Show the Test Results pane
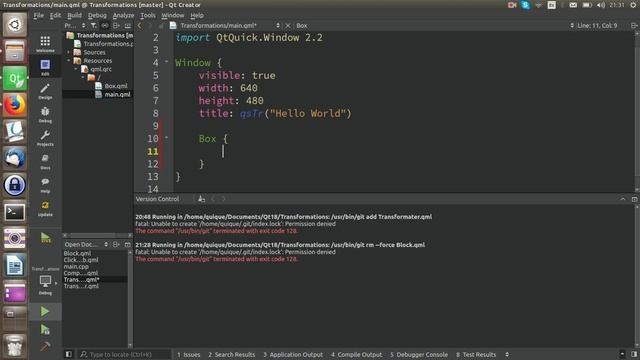640x360 pixels. (476, 354)
